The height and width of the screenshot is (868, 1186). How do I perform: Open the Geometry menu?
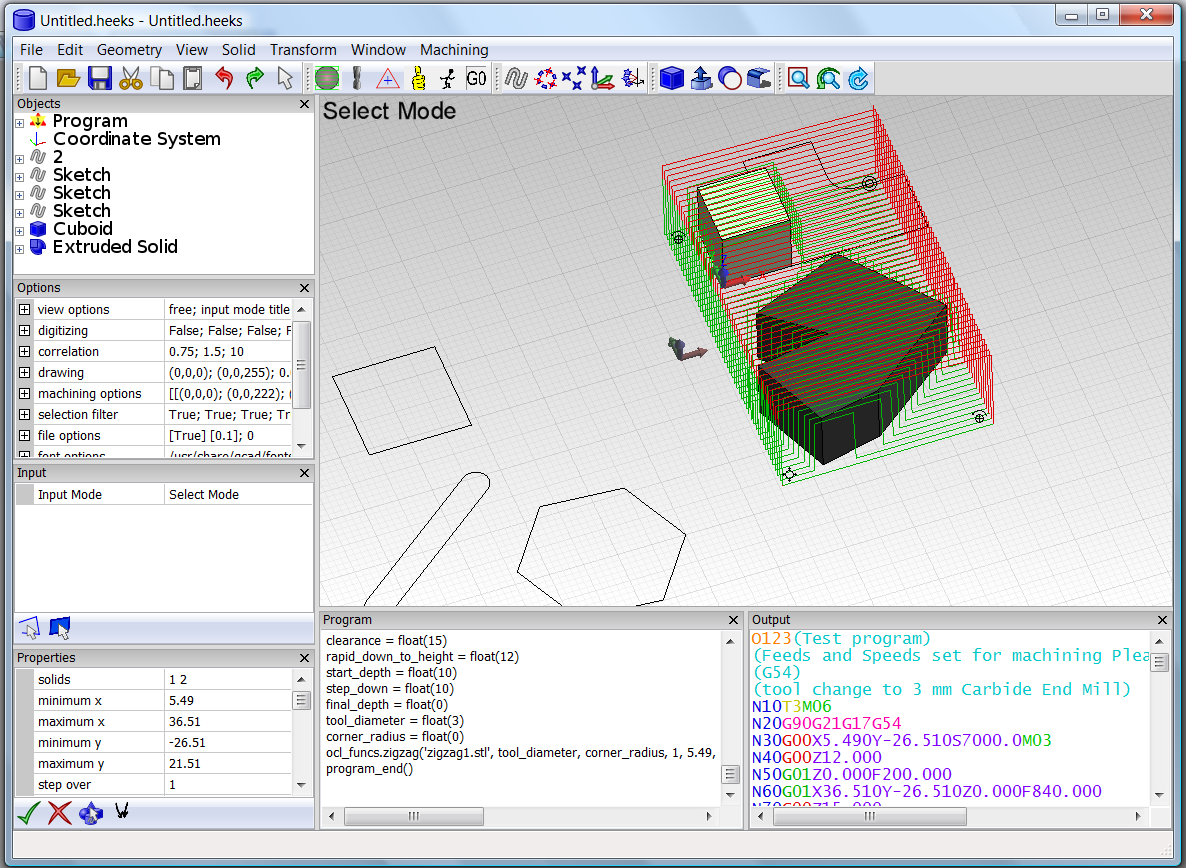(x=129, y=50)
